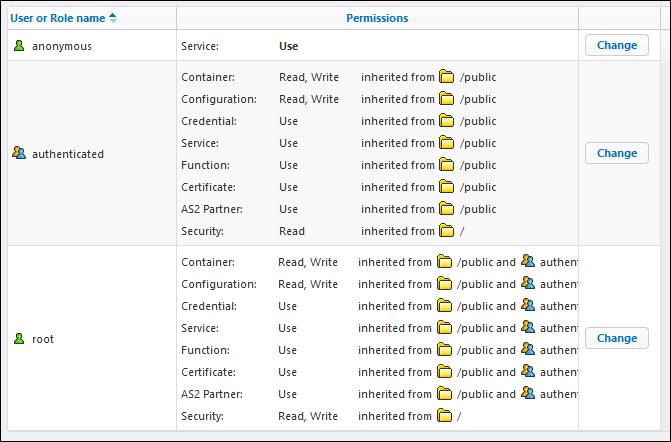The image size is (671, 442).
Task: Select the root user name
Action: coord(43,339)
